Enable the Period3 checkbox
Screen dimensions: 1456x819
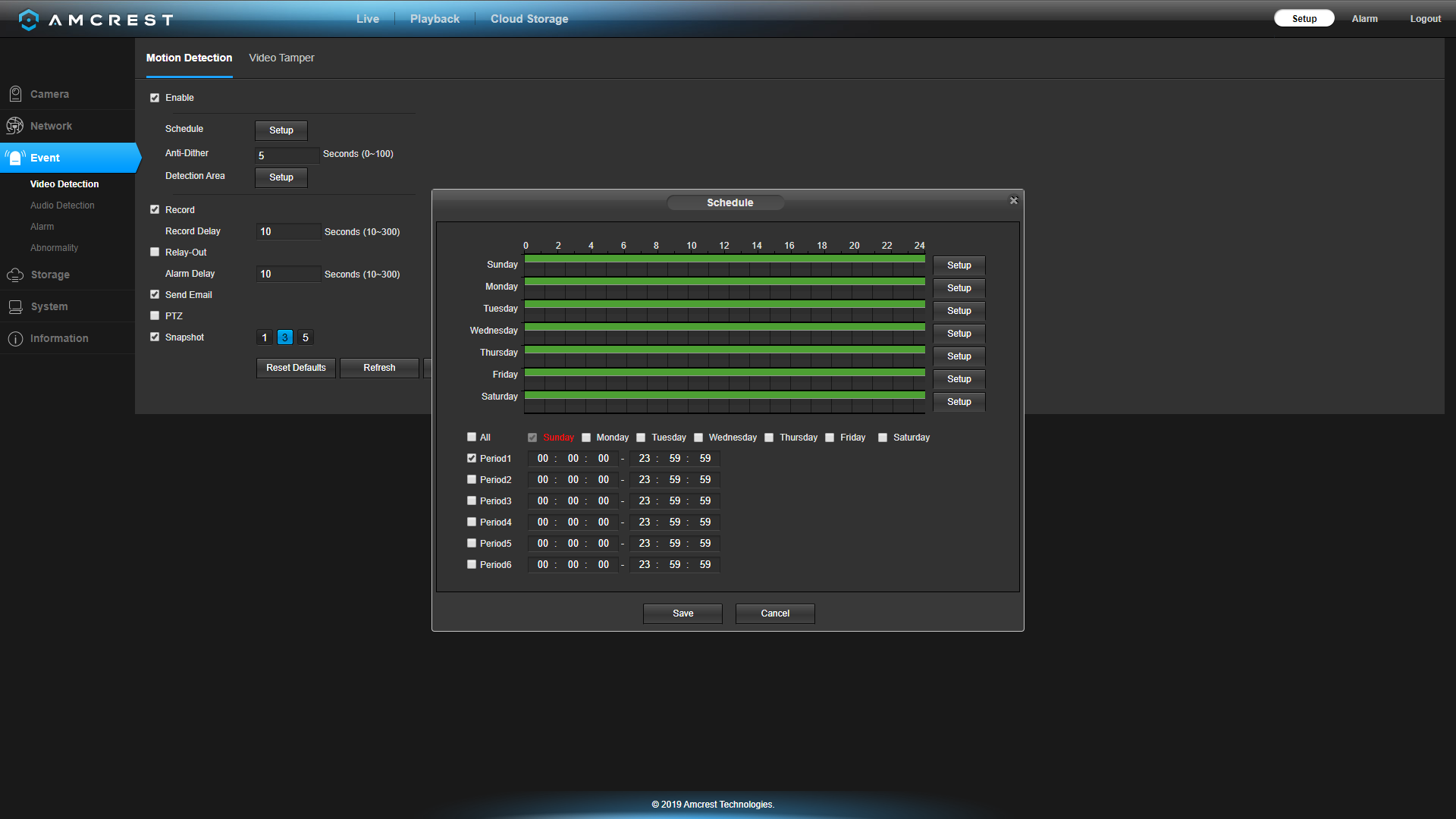coord(472,500)
